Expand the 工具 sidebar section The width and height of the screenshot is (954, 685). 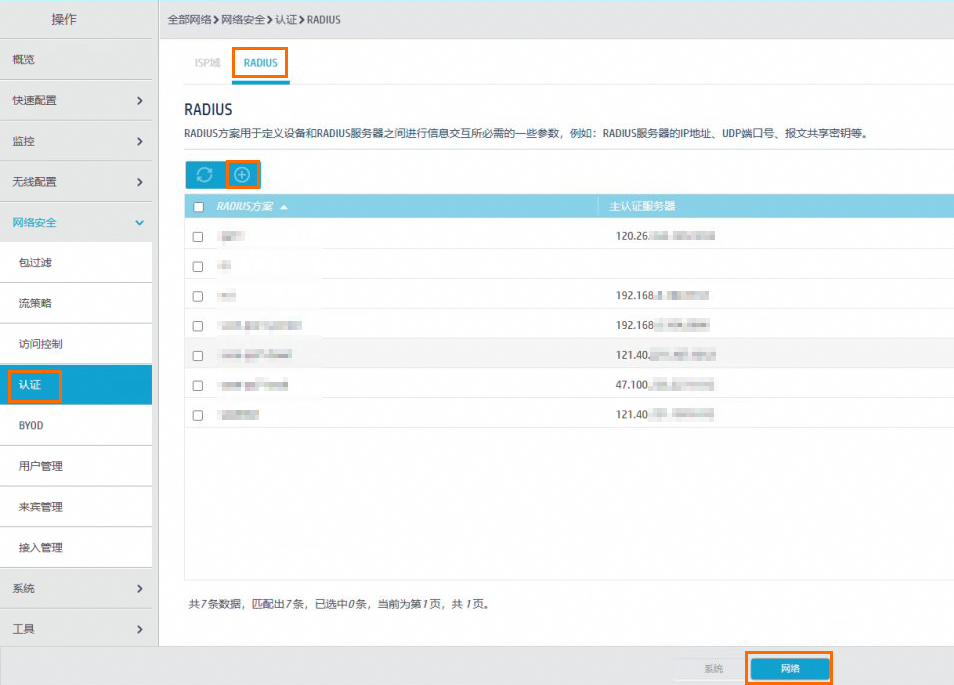[76, 628]
